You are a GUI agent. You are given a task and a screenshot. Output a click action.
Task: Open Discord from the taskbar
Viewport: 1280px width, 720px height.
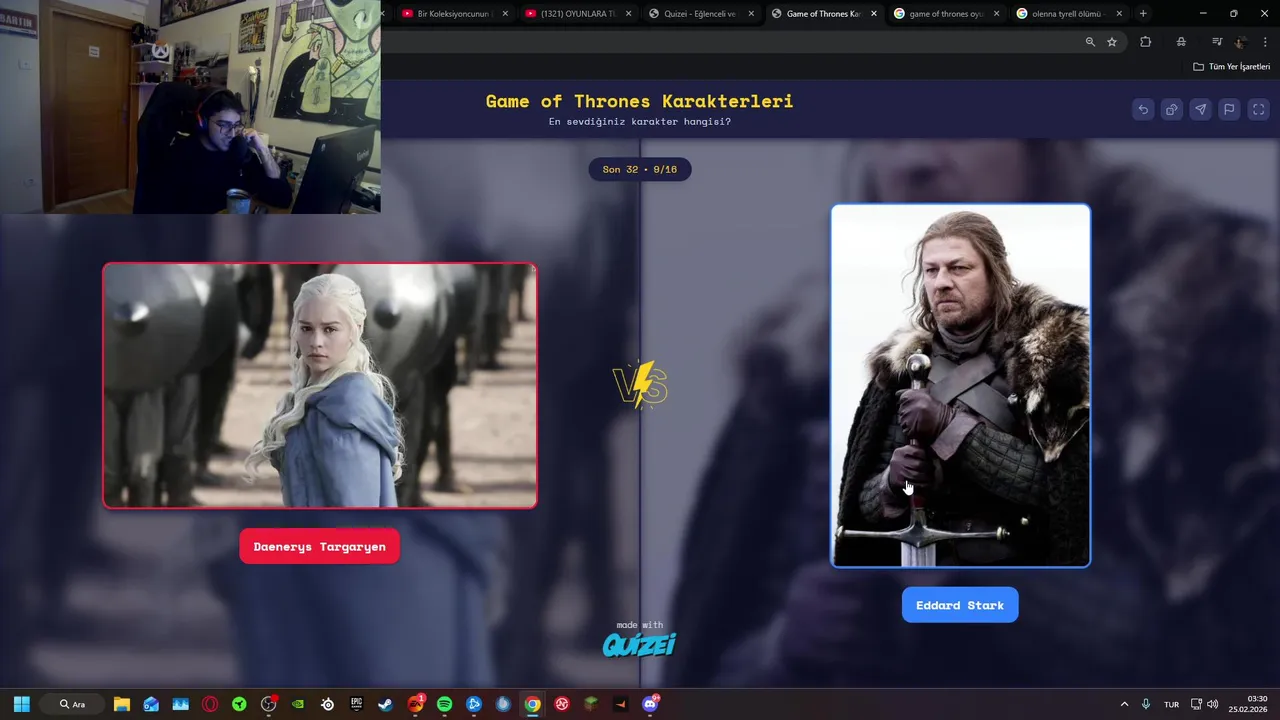click(x=650, y=704)
